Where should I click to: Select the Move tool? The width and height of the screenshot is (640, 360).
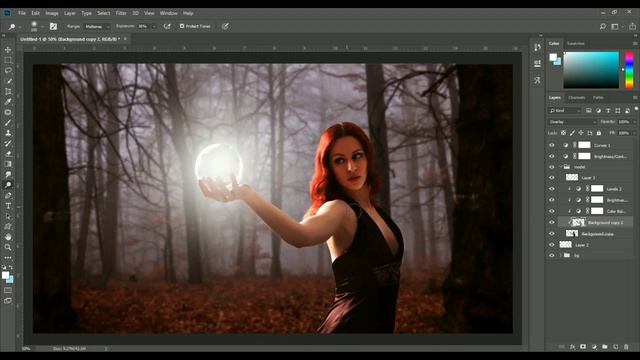[8, 50]
